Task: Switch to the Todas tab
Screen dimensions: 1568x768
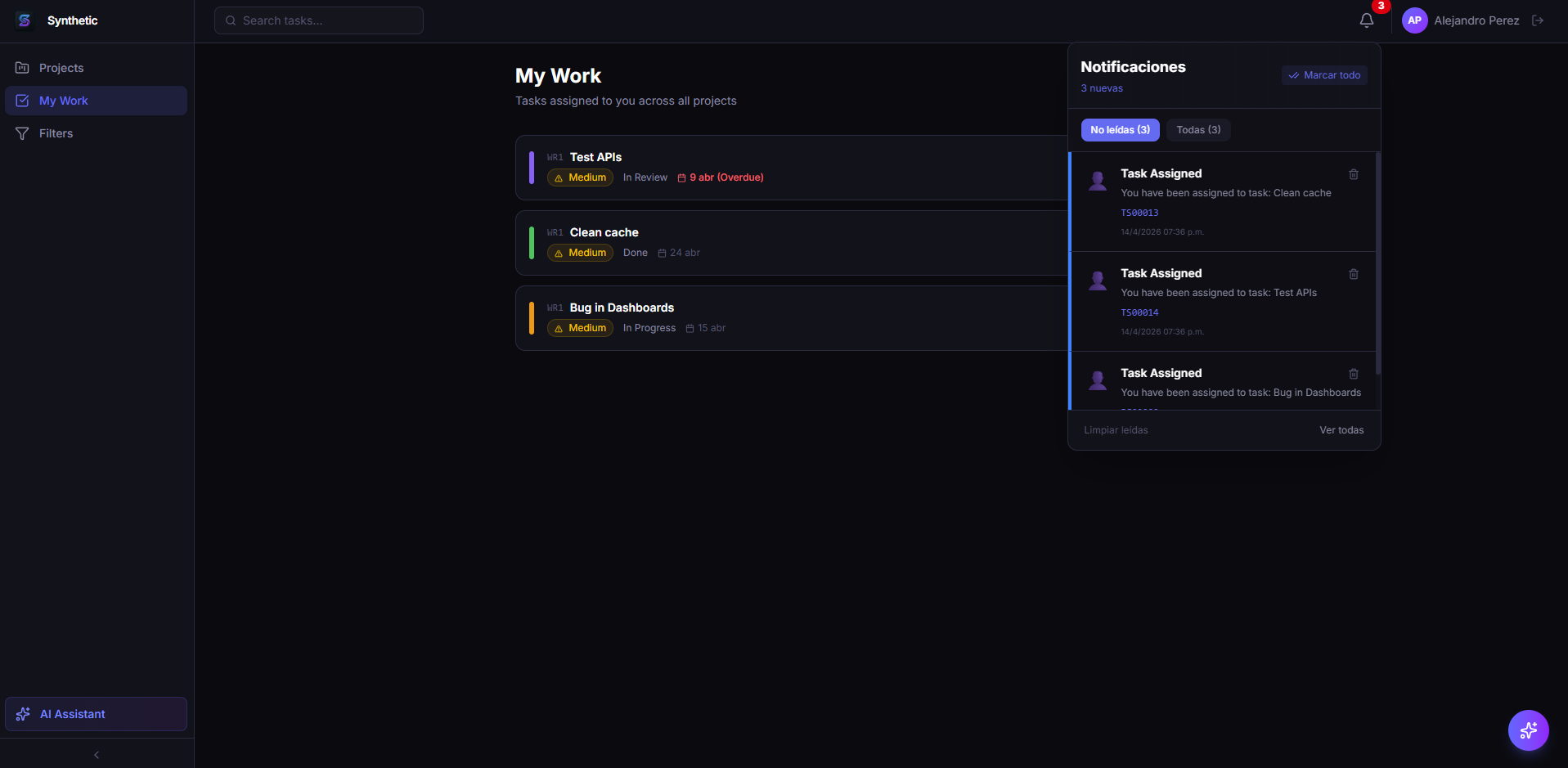Action: (x=1198, y=130)
